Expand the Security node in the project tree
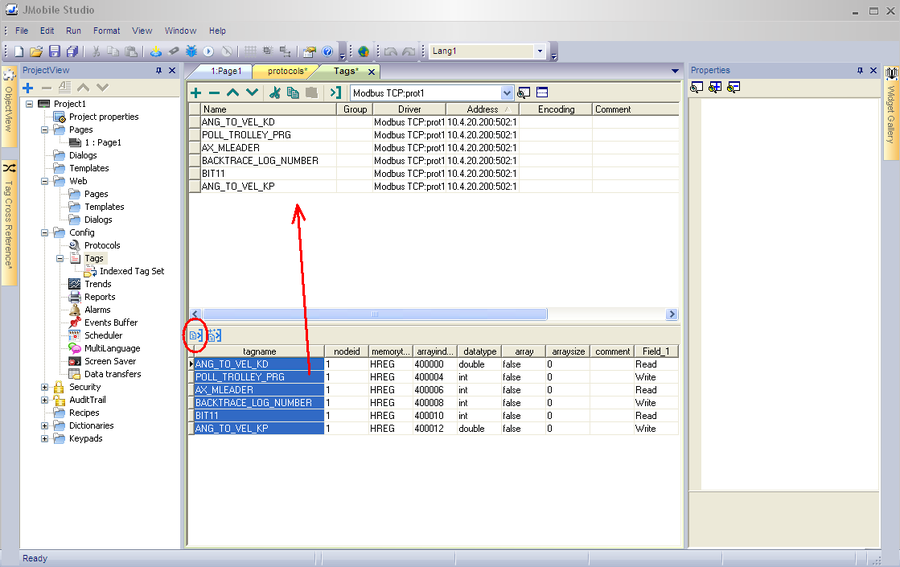The width and height of the screenshot is (900, 567). (x=45, y=387)
